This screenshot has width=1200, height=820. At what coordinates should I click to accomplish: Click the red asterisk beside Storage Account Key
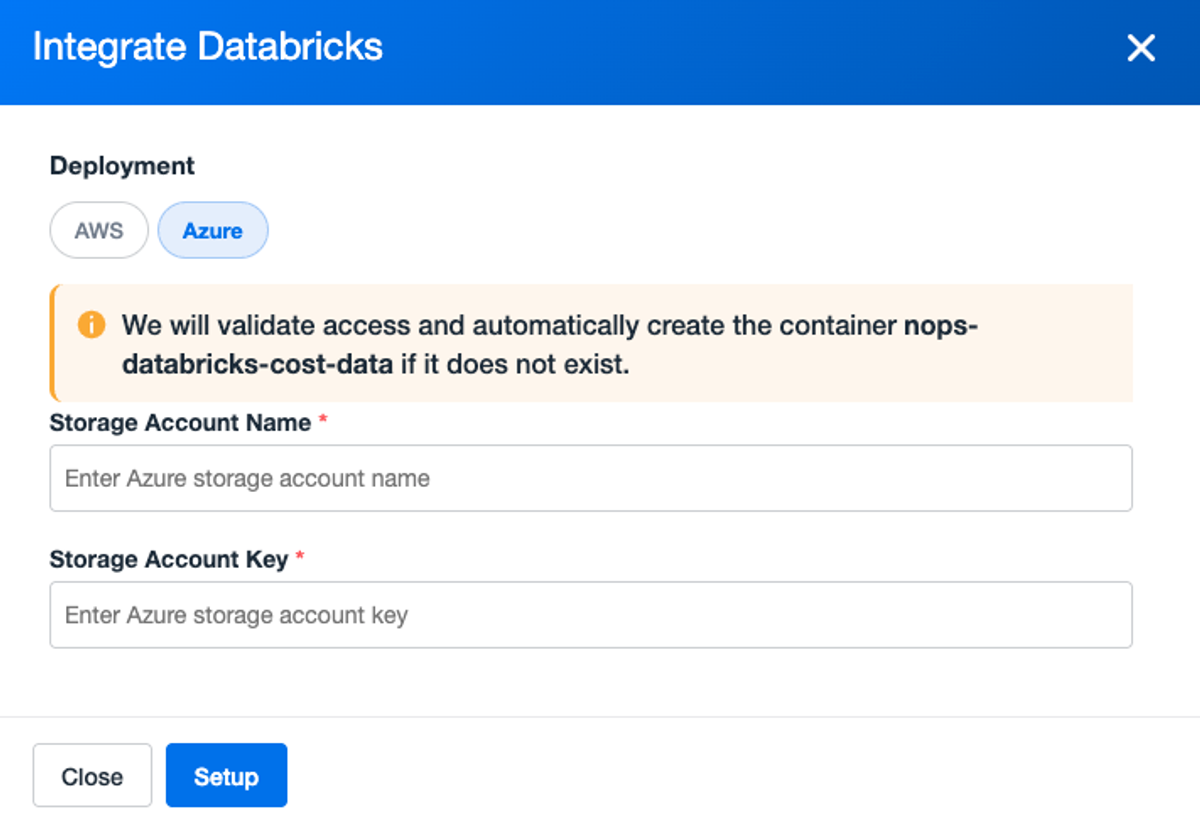pos(300,558)
